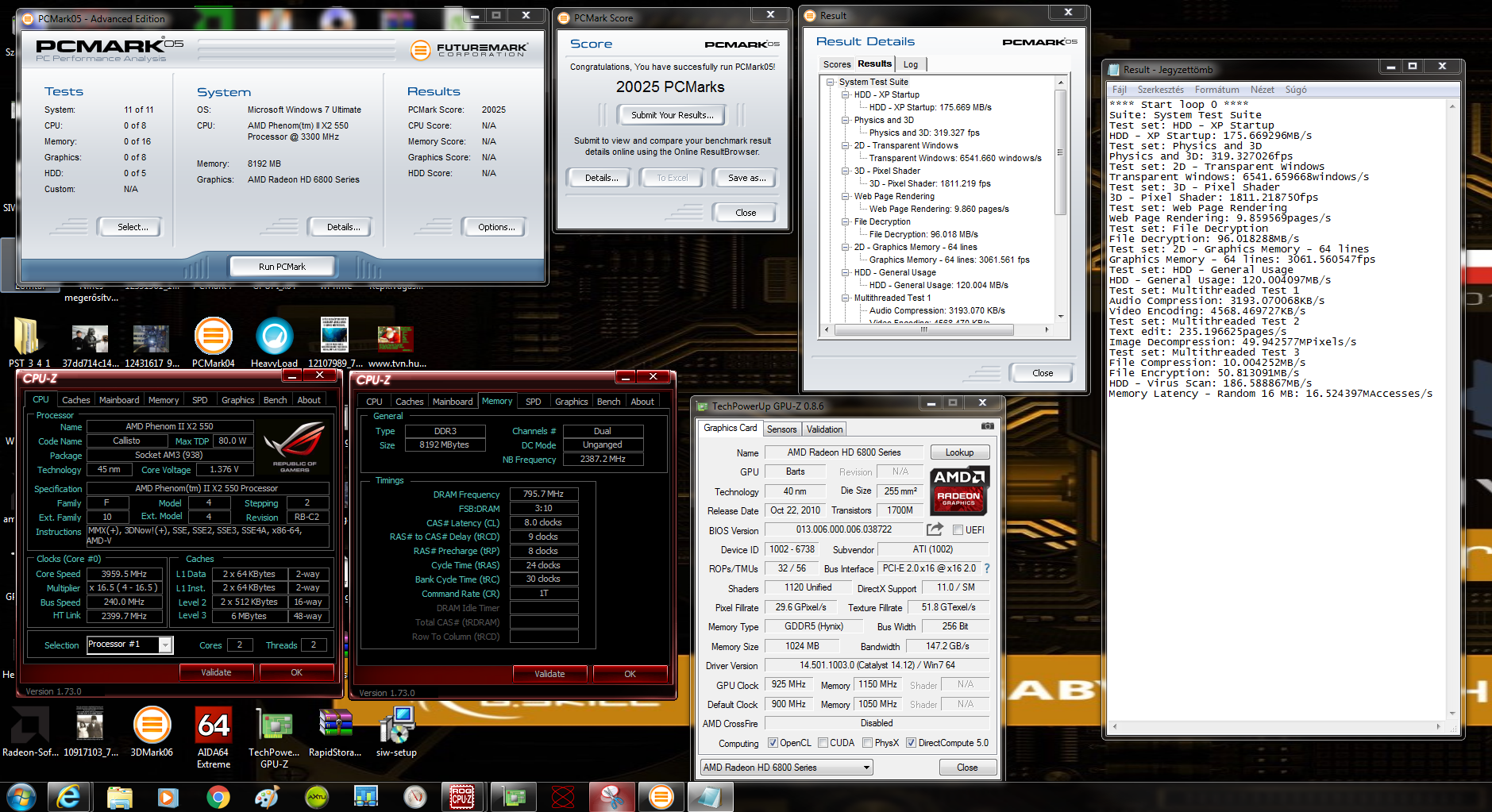Collapse the 2D - Transparent Windows node
Viewport: 1492px width, 812px height.
[846, 145]
